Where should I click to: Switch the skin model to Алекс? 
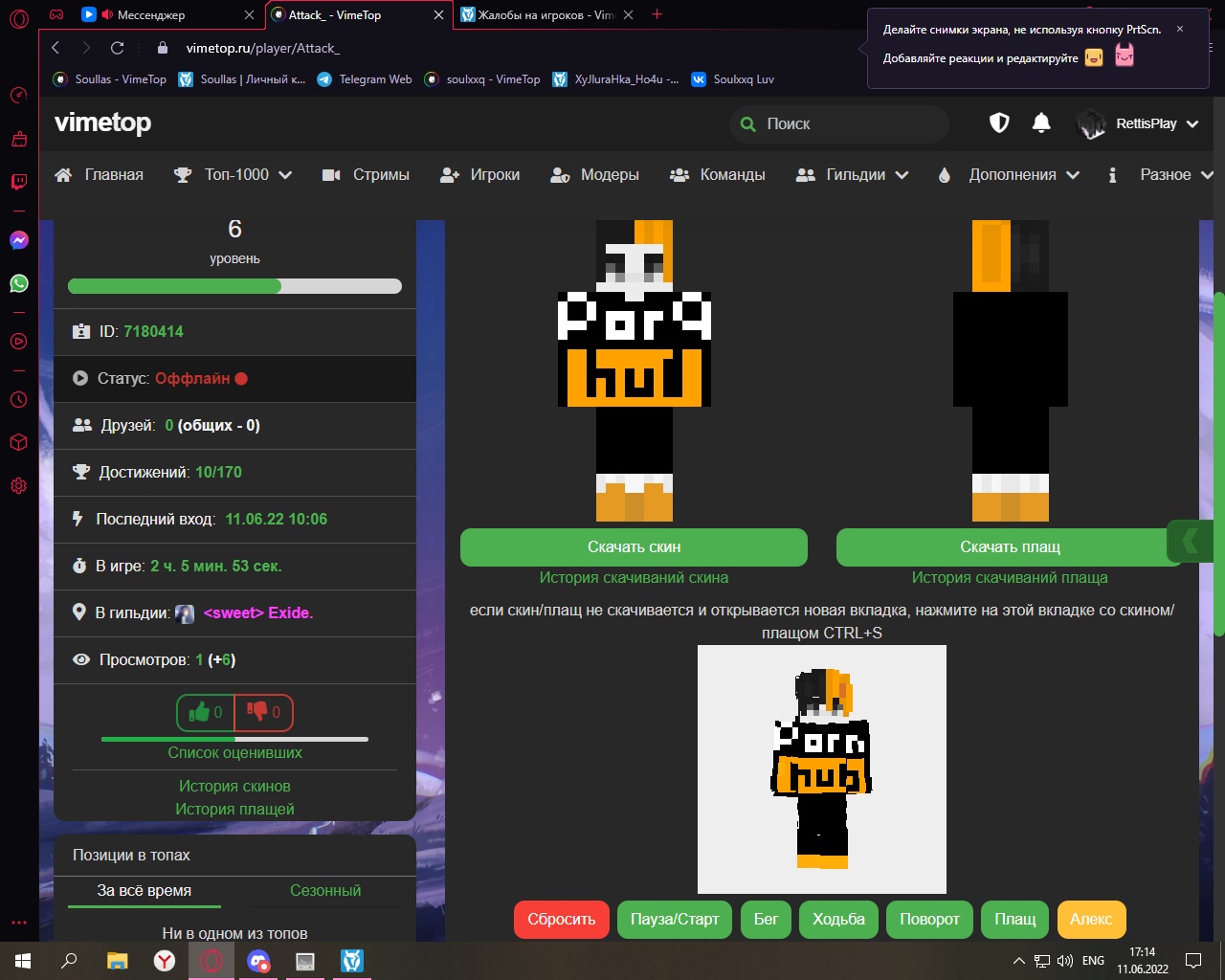tap(1091, 920)
